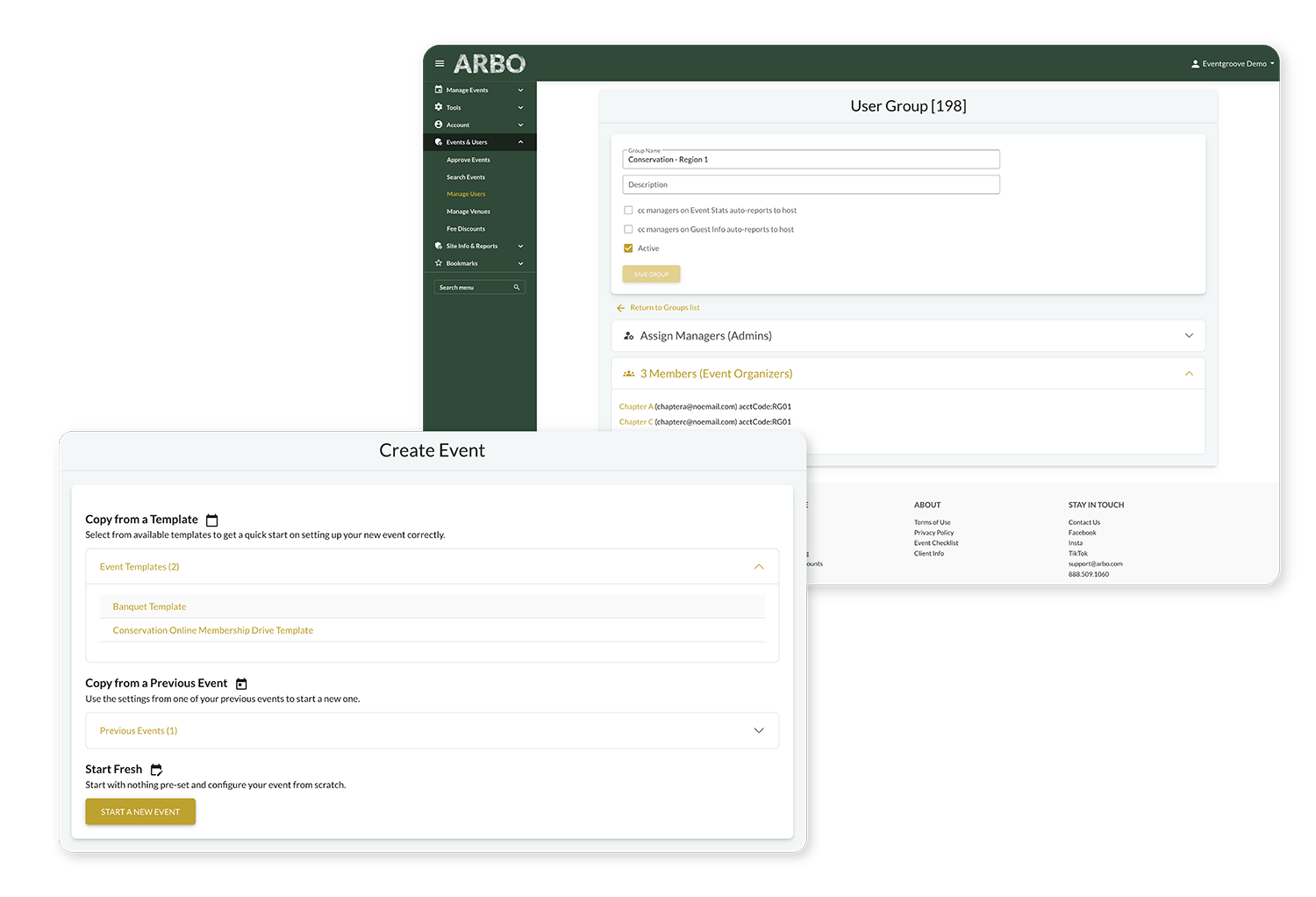Viewport: 1316px width, 897px height.
Task: Click the Previous Events (1) header text
Action: pos(139,730)
